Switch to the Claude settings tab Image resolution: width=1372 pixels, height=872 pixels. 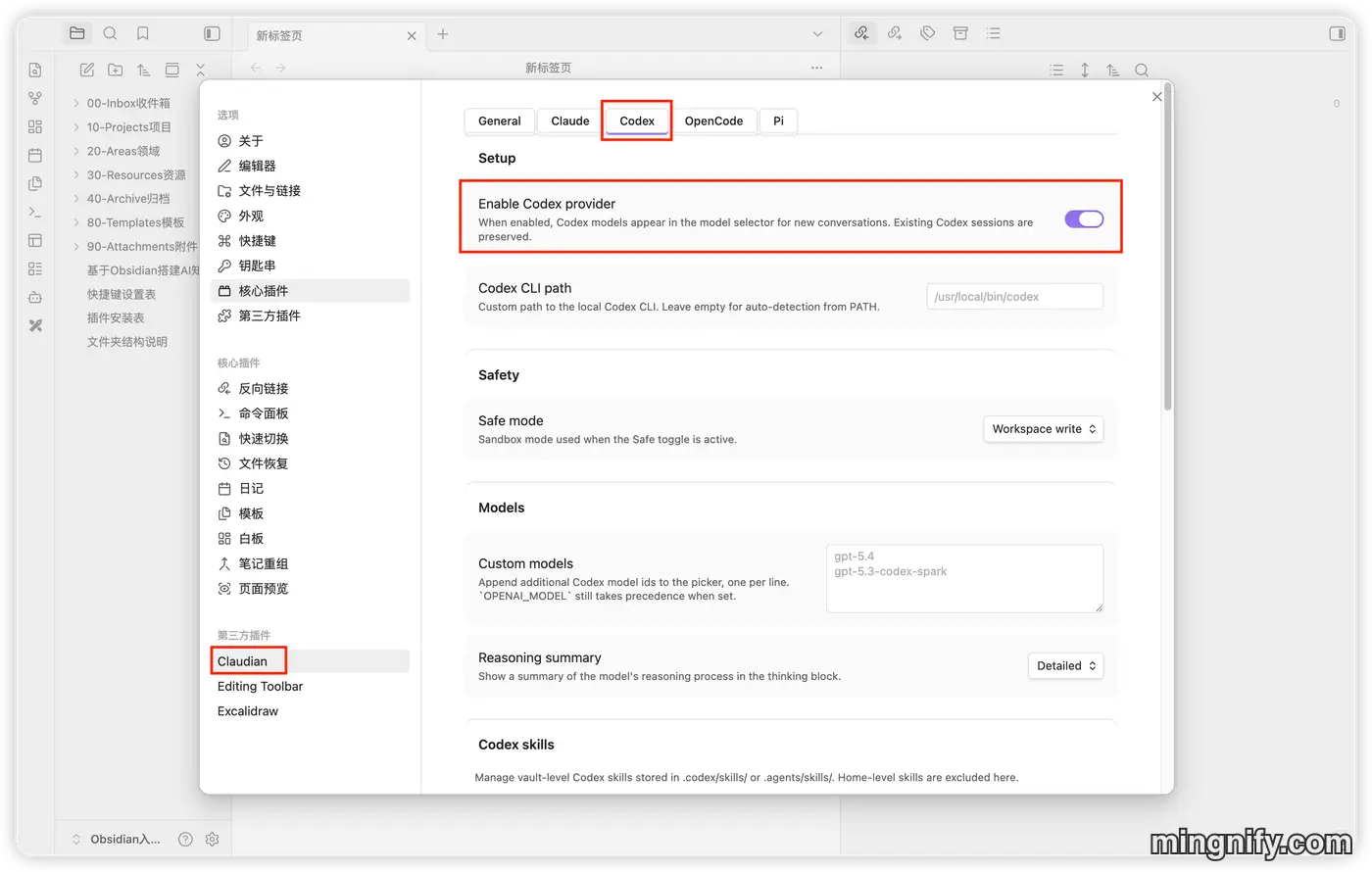click(570, 121)
